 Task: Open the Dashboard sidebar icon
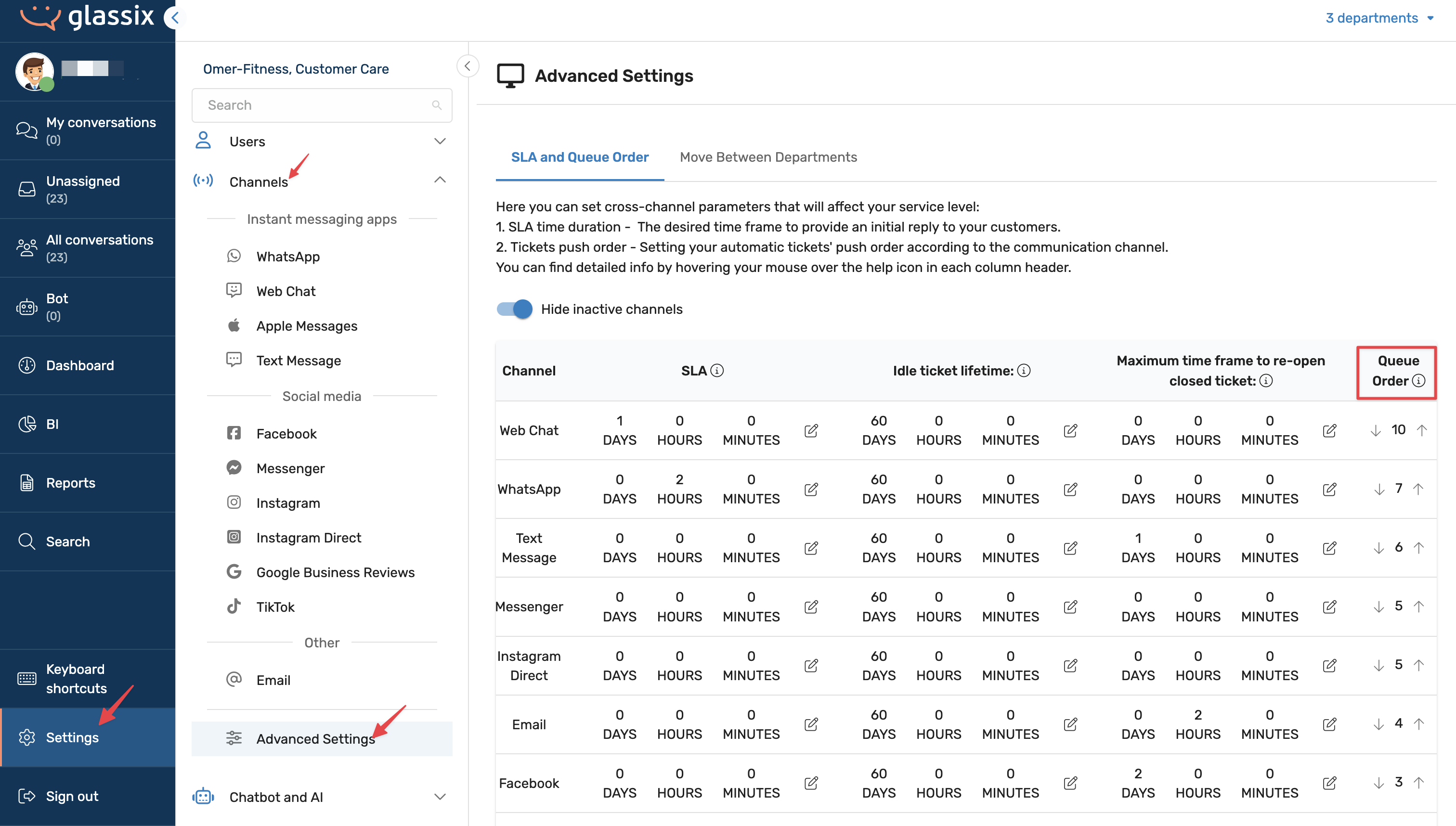[x=26, y=365]
